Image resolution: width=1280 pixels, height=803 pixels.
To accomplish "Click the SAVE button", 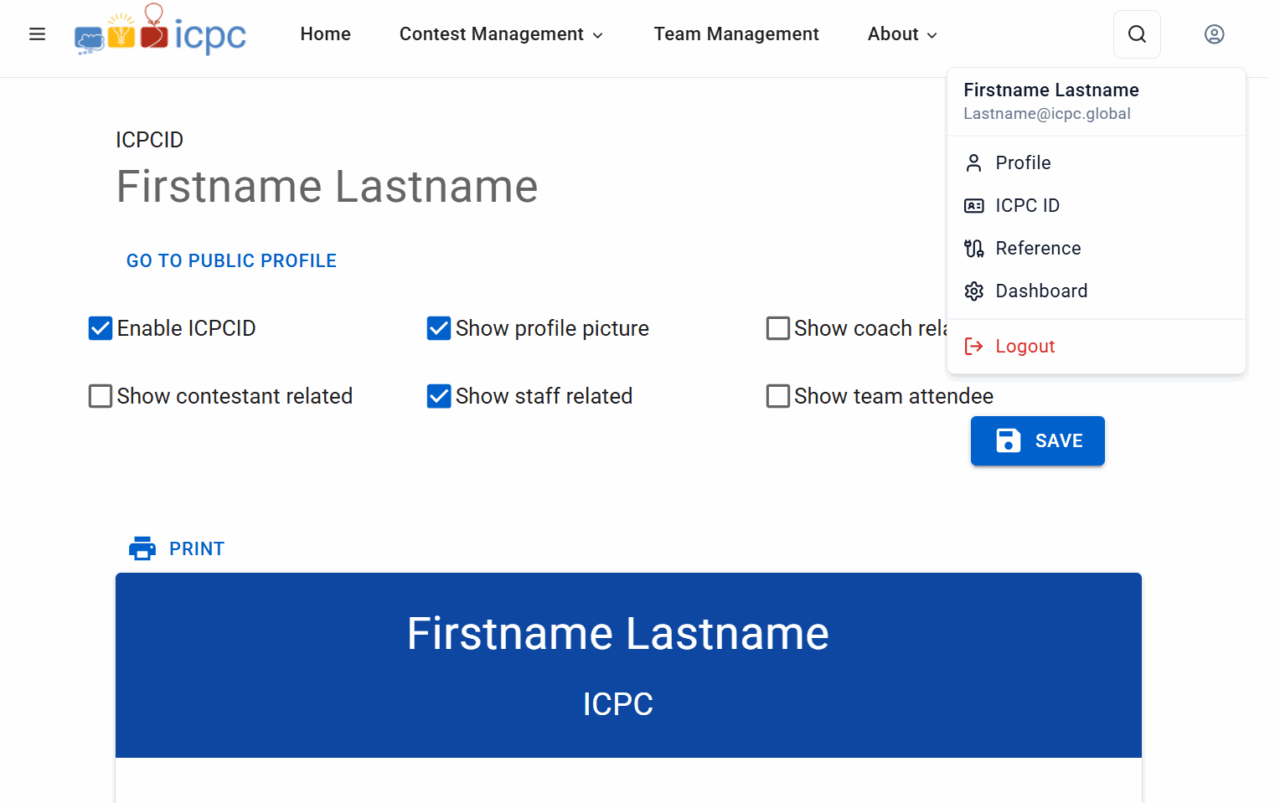I will tap(1038, 441).
